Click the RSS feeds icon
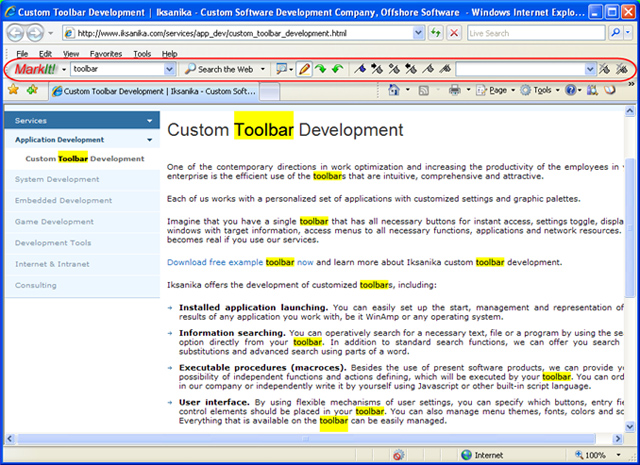 (x=424, y=90)
